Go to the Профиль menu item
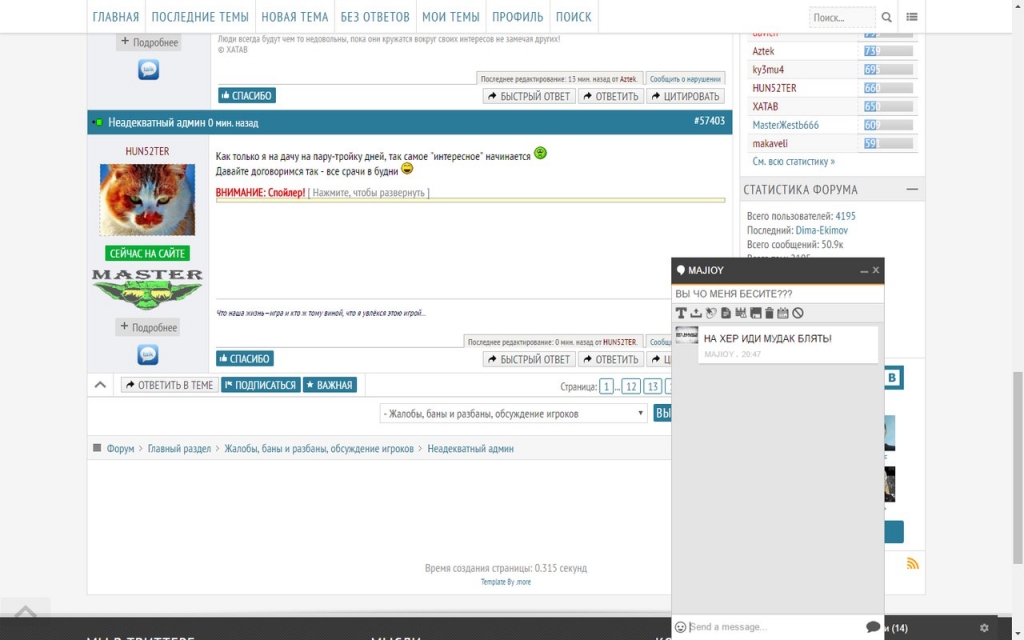The height and width of the screenshot is (640, 1024). click(517, 17)
